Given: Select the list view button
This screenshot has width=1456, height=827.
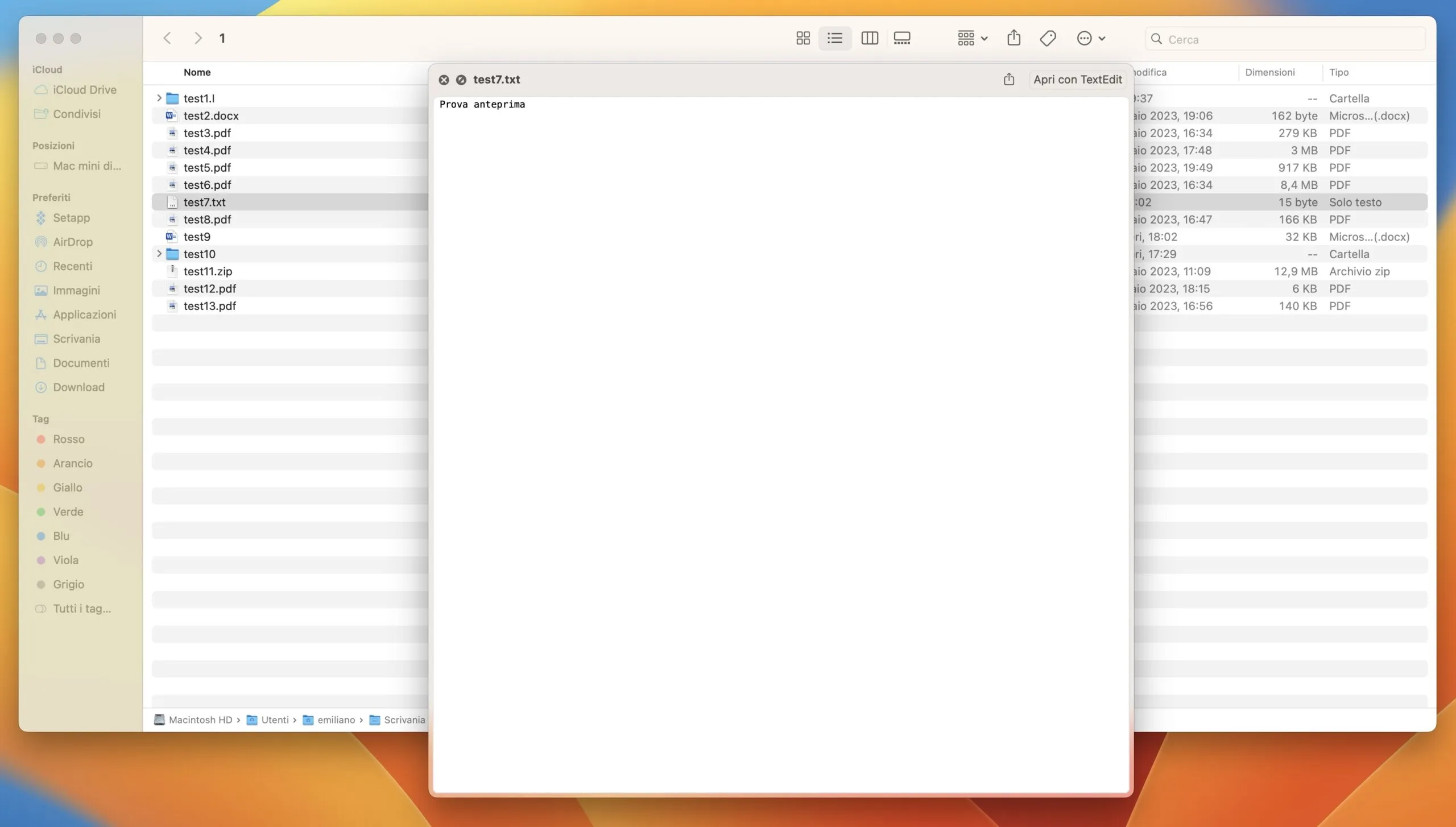Looking at the screenshot, I should [834, 38].
